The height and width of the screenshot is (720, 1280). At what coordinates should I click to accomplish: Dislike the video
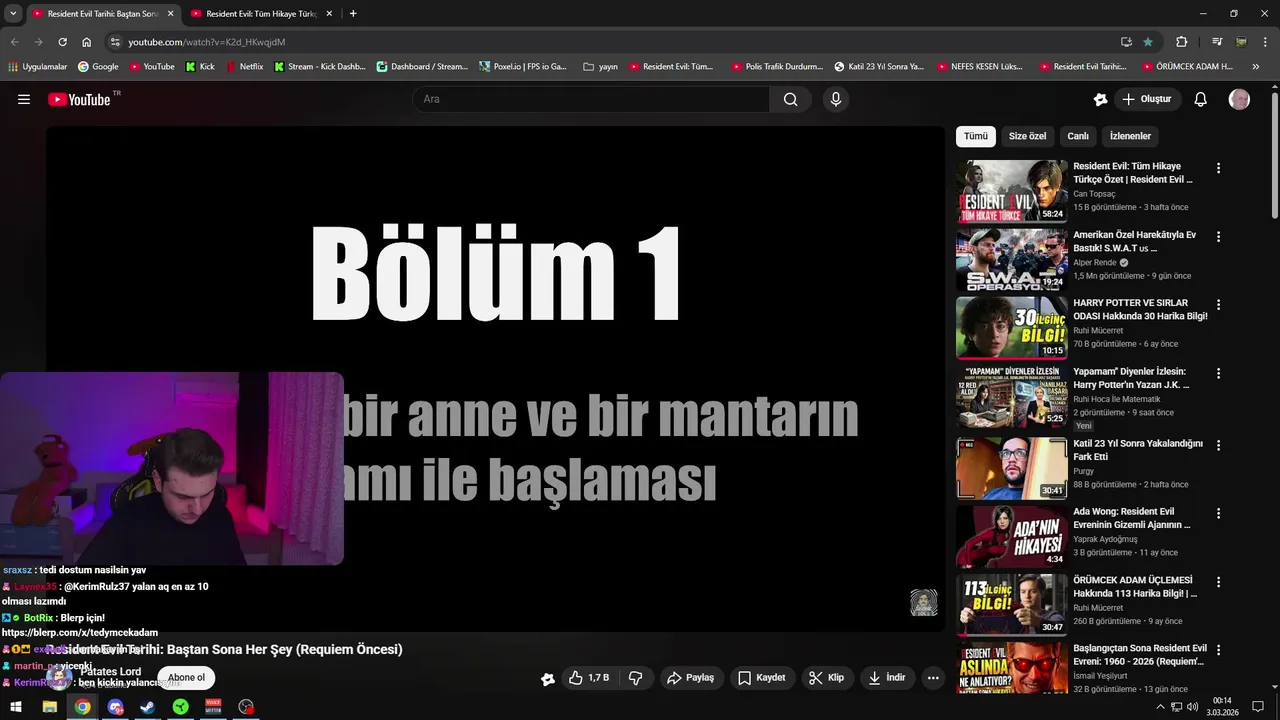(635, 678)
